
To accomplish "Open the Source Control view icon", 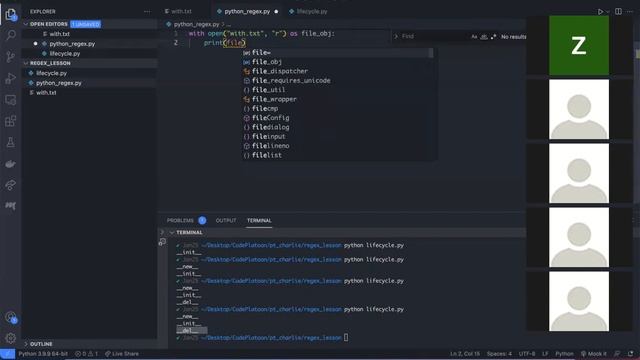I will (11, 56).
